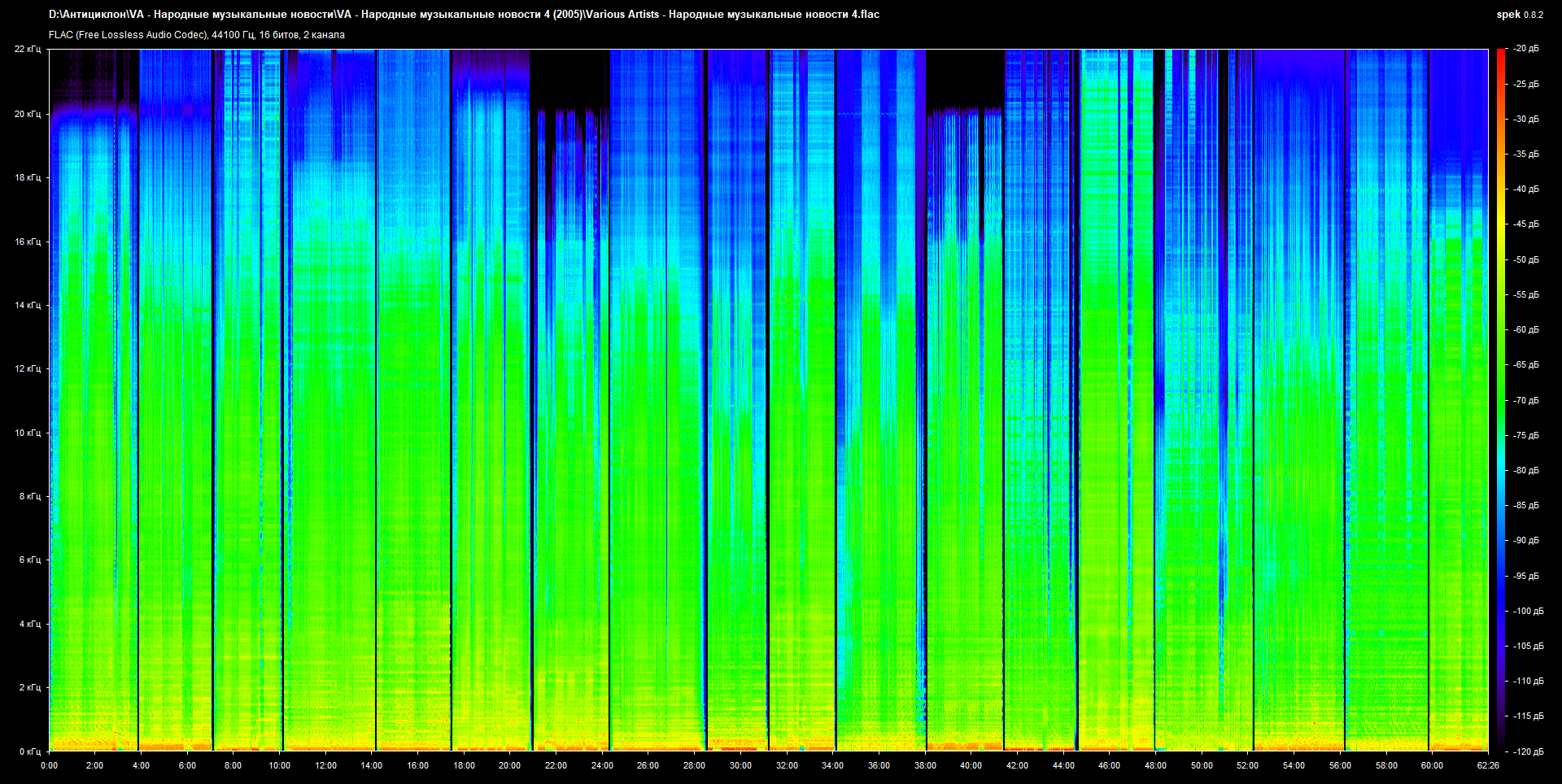The height and width of the screenshot is (784, 1562).
Task: Click the black gap above 20 кГц near 22:00
Action: click(569, 77)
